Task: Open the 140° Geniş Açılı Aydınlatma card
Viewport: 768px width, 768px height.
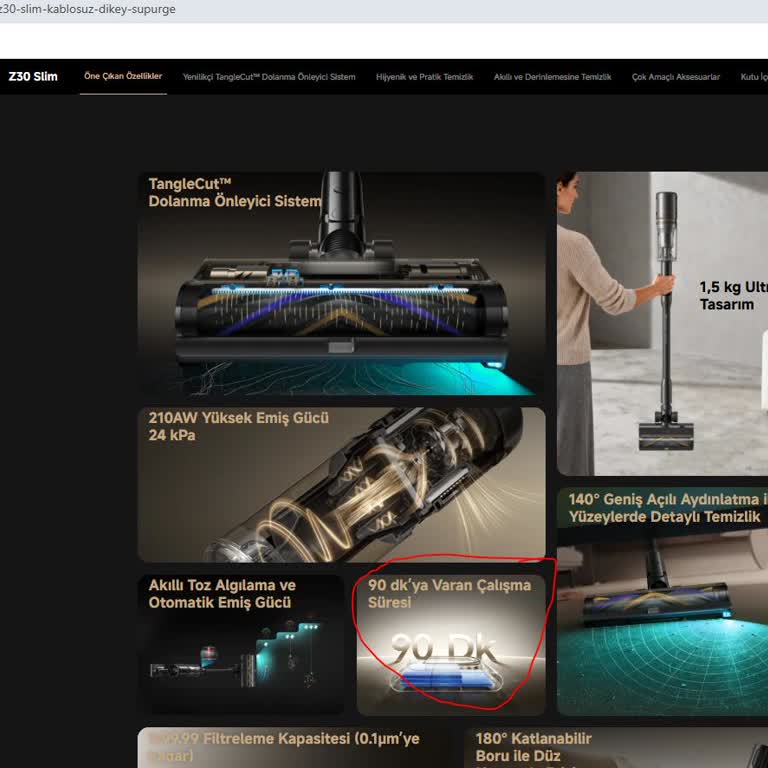Action: (662, 601)
